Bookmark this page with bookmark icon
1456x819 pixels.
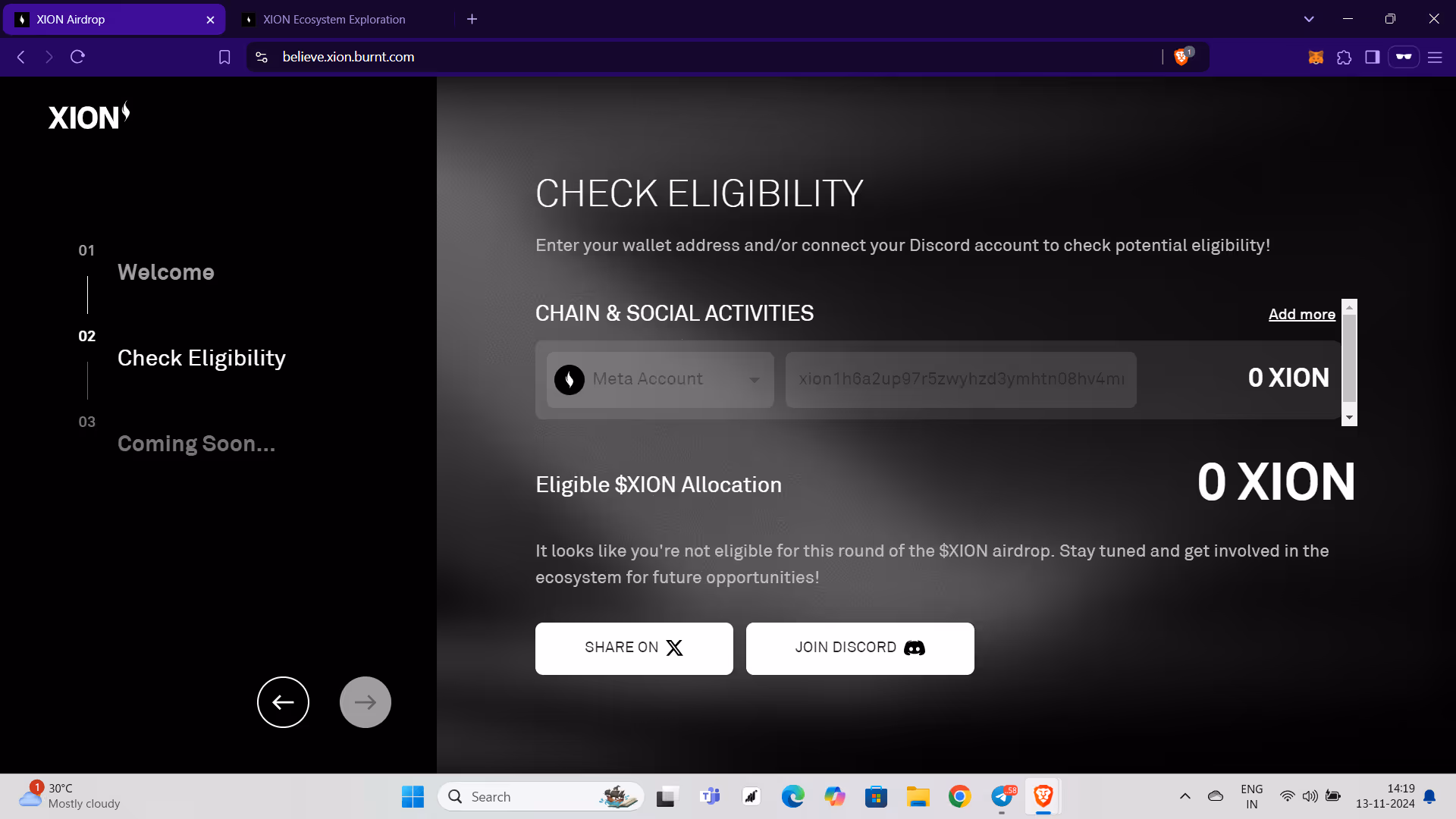(224, 57)
